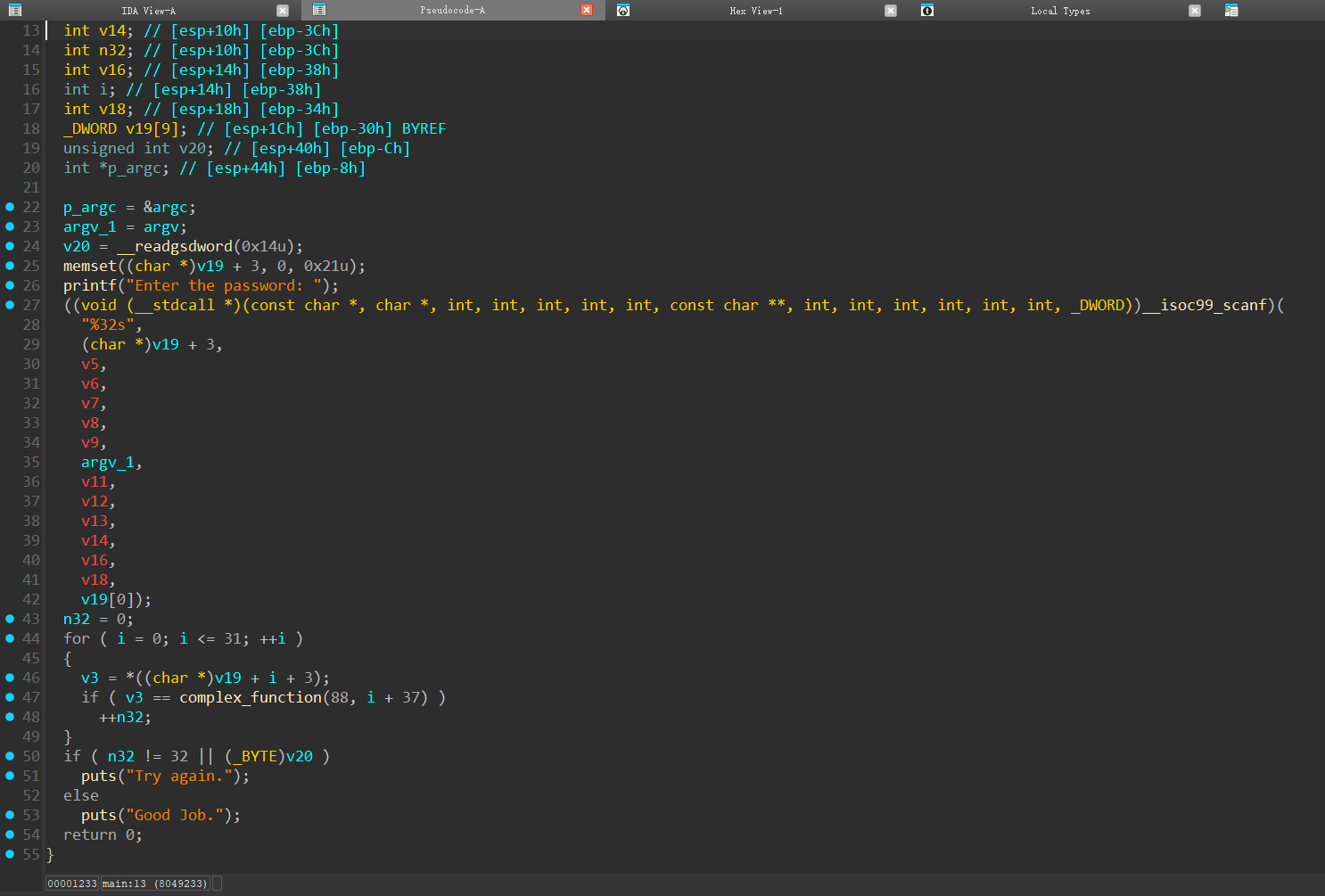1325x896 pixels.
Task: Click the v11 argument on line 36
Action: (95, 481)
